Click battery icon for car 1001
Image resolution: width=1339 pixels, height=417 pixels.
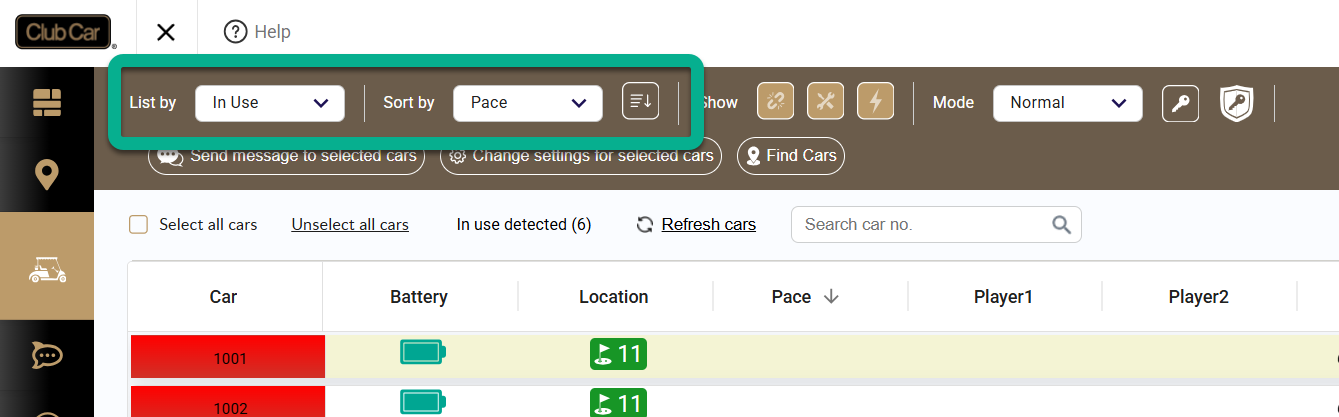(x=423, y=352)
